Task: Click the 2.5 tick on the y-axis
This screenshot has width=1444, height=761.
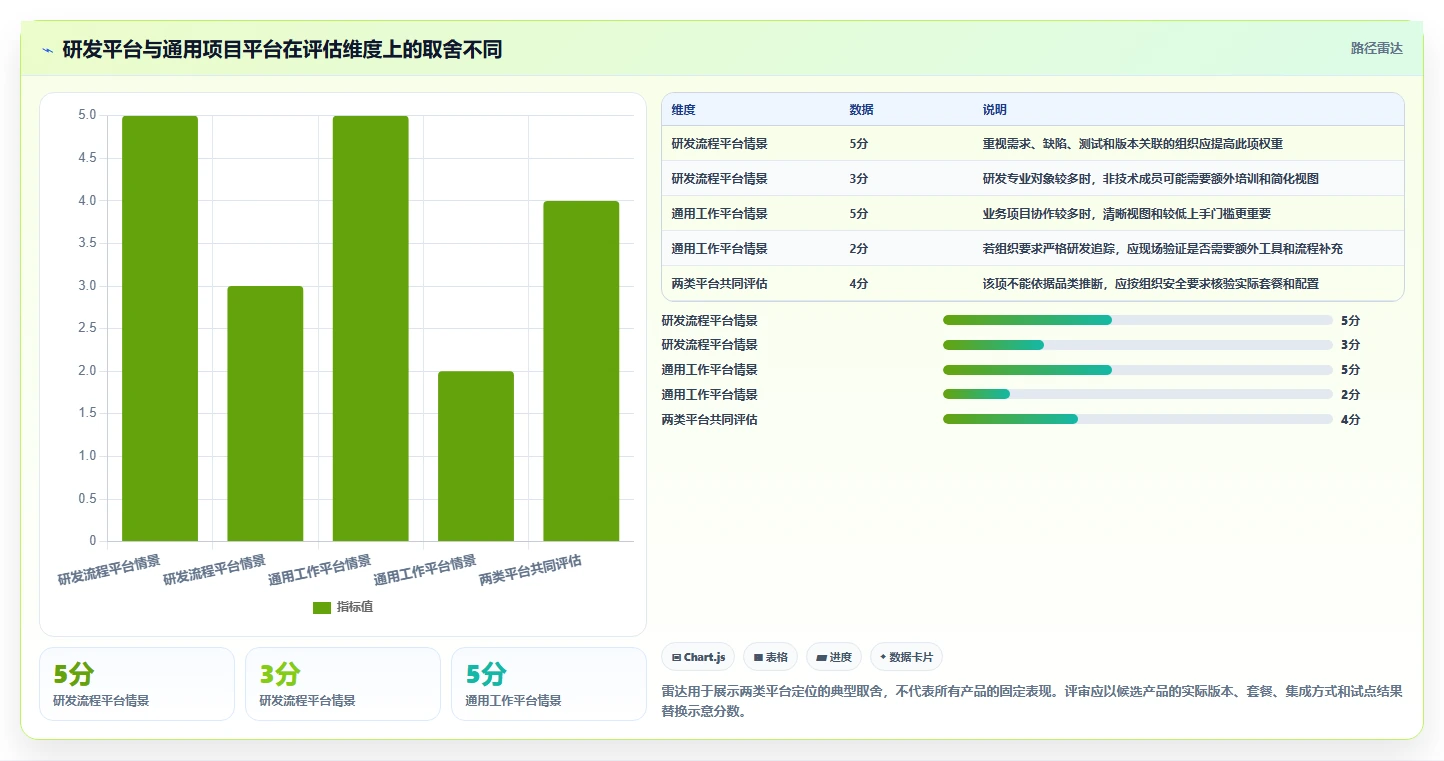Action: point(87,329)
